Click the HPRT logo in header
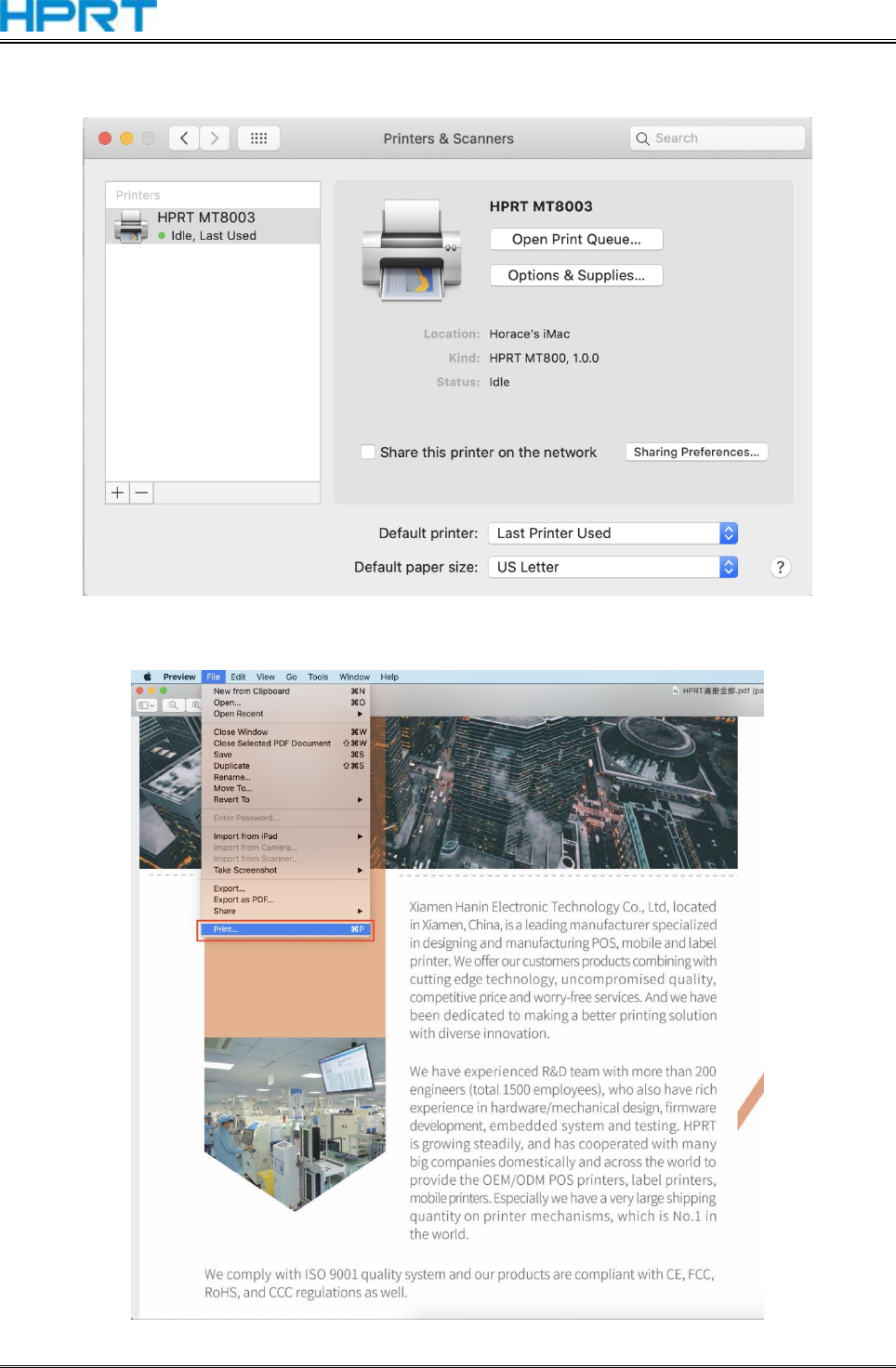The height and width of the screenshot is (1368, 896). (x=78, y=16)
